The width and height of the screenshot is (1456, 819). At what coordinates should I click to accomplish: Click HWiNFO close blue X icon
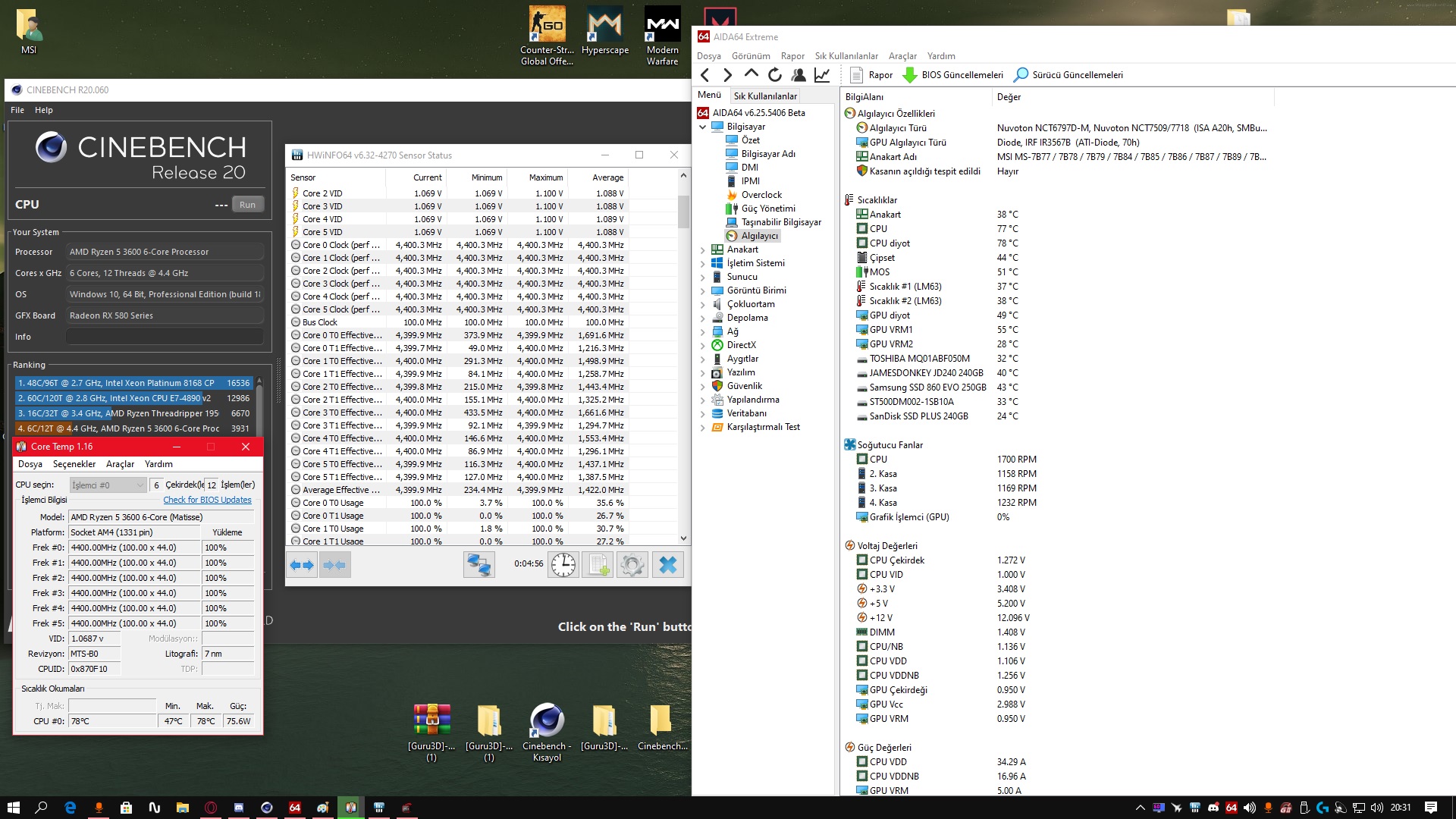(667, 564)
